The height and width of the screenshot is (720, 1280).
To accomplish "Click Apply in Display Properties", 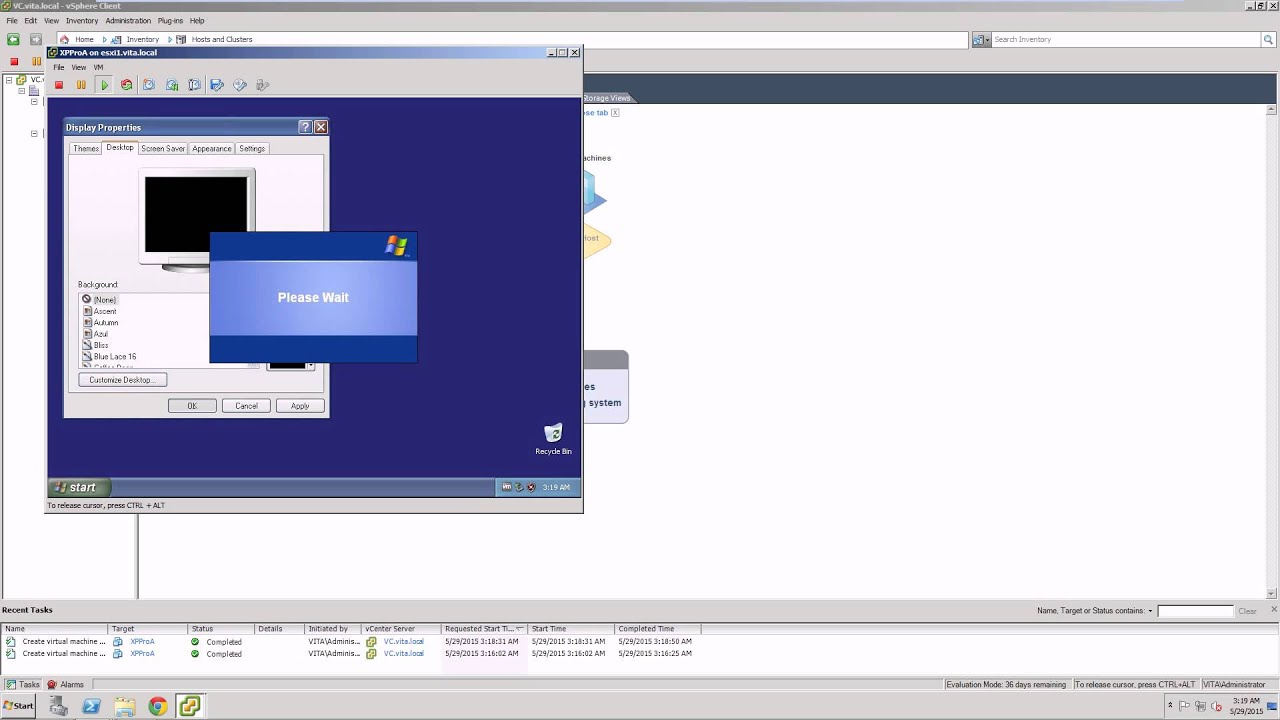I will pos(300,406).
